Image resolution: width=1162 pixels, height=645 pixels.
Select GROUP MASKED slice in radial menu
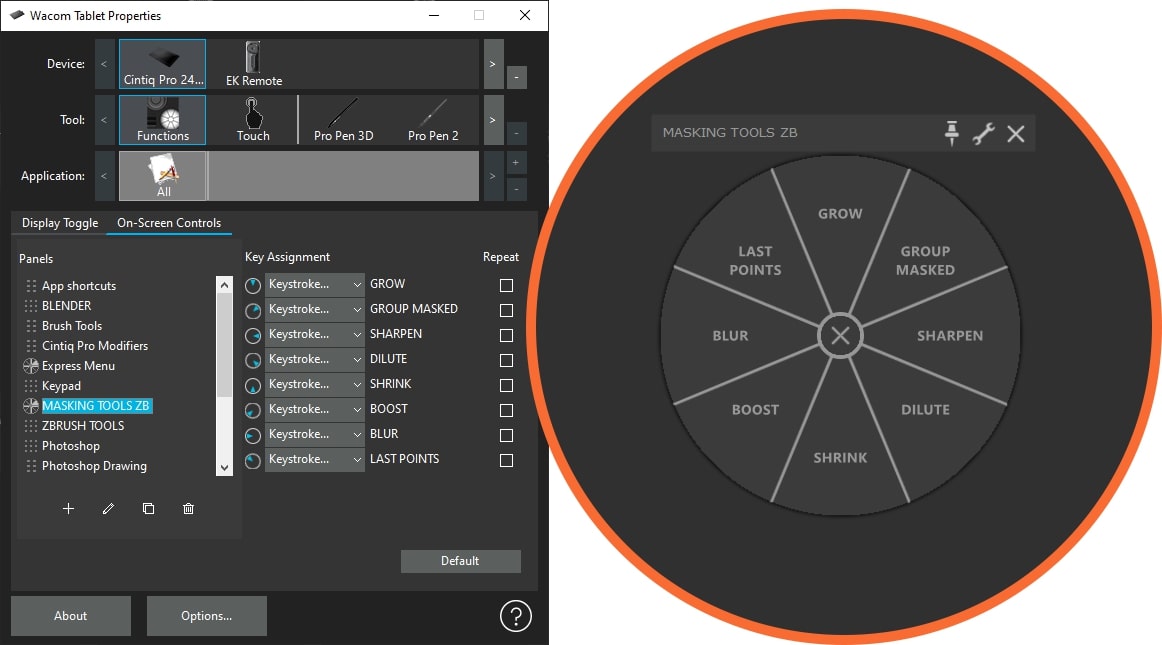point(925,260)
